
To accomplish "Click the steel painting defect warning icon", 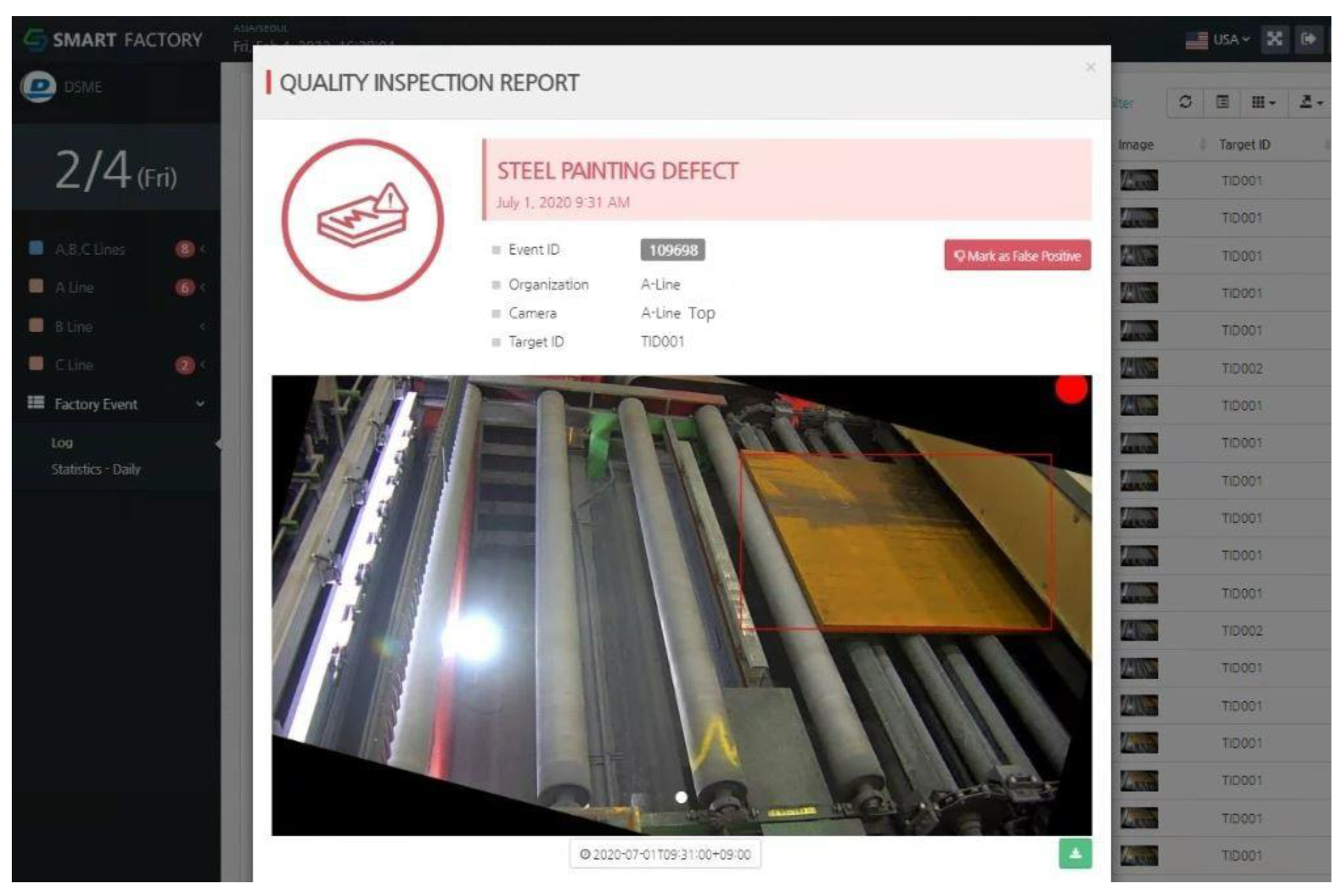I will coord(363,220).
